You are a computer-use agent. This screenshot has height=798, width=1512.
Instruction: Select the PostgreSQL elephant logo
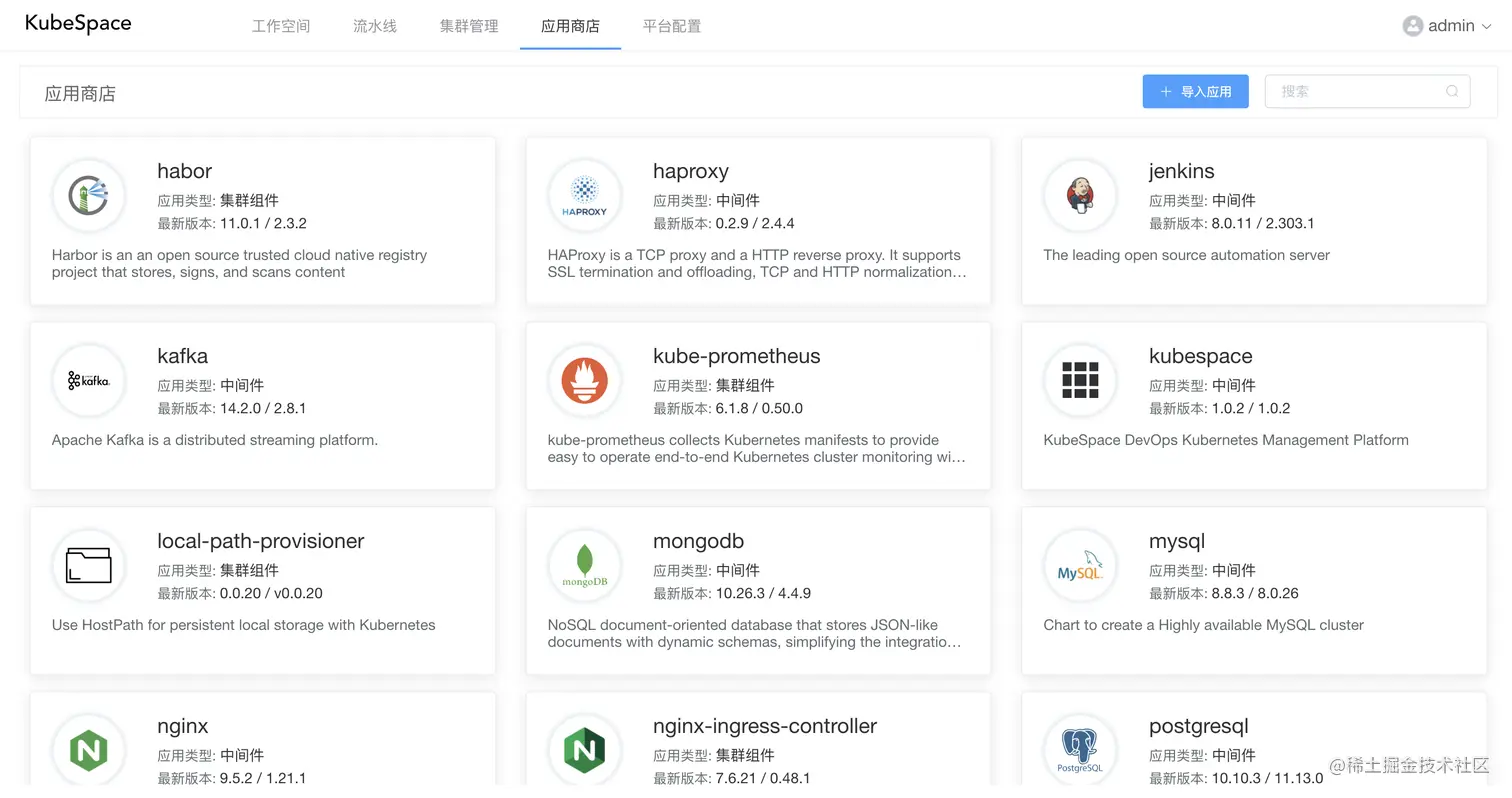click(1080, 750)
